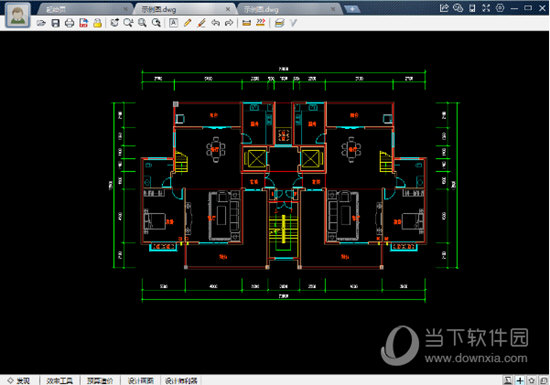Viewport: 550px width, 385px height.
Task: Open the chat bubbles icon
Action: click(458, 8)
